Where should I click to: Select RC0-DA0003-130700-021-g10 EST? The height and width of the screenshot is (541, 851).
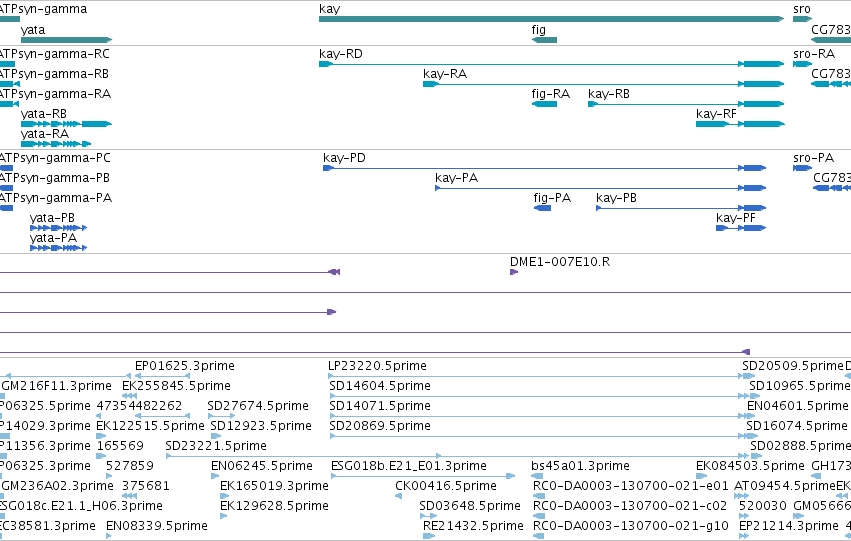tap(539, 536)
